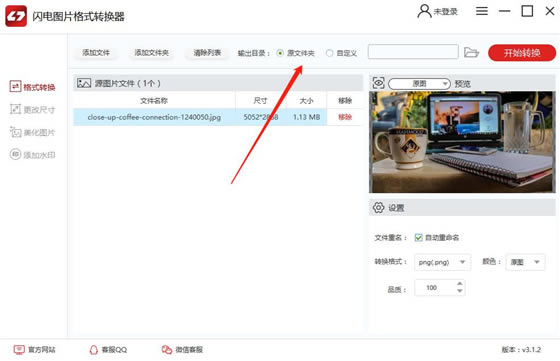The image size is (560, 361).
Task: Click 开始转换 red button
Action: (x=522, y=53)
